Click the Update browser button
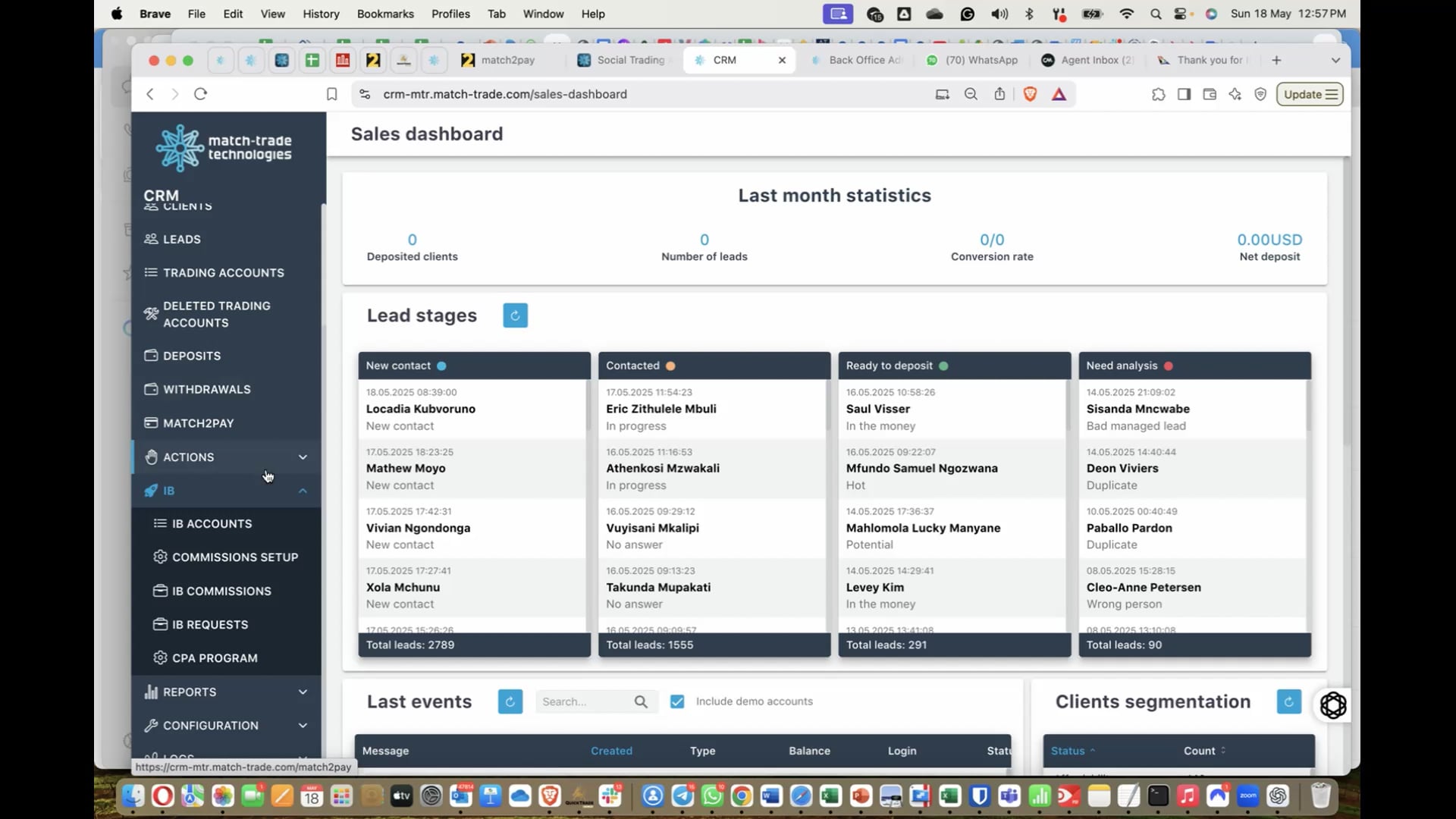This screenshot has height=819, width=1456. [1310, 94]
